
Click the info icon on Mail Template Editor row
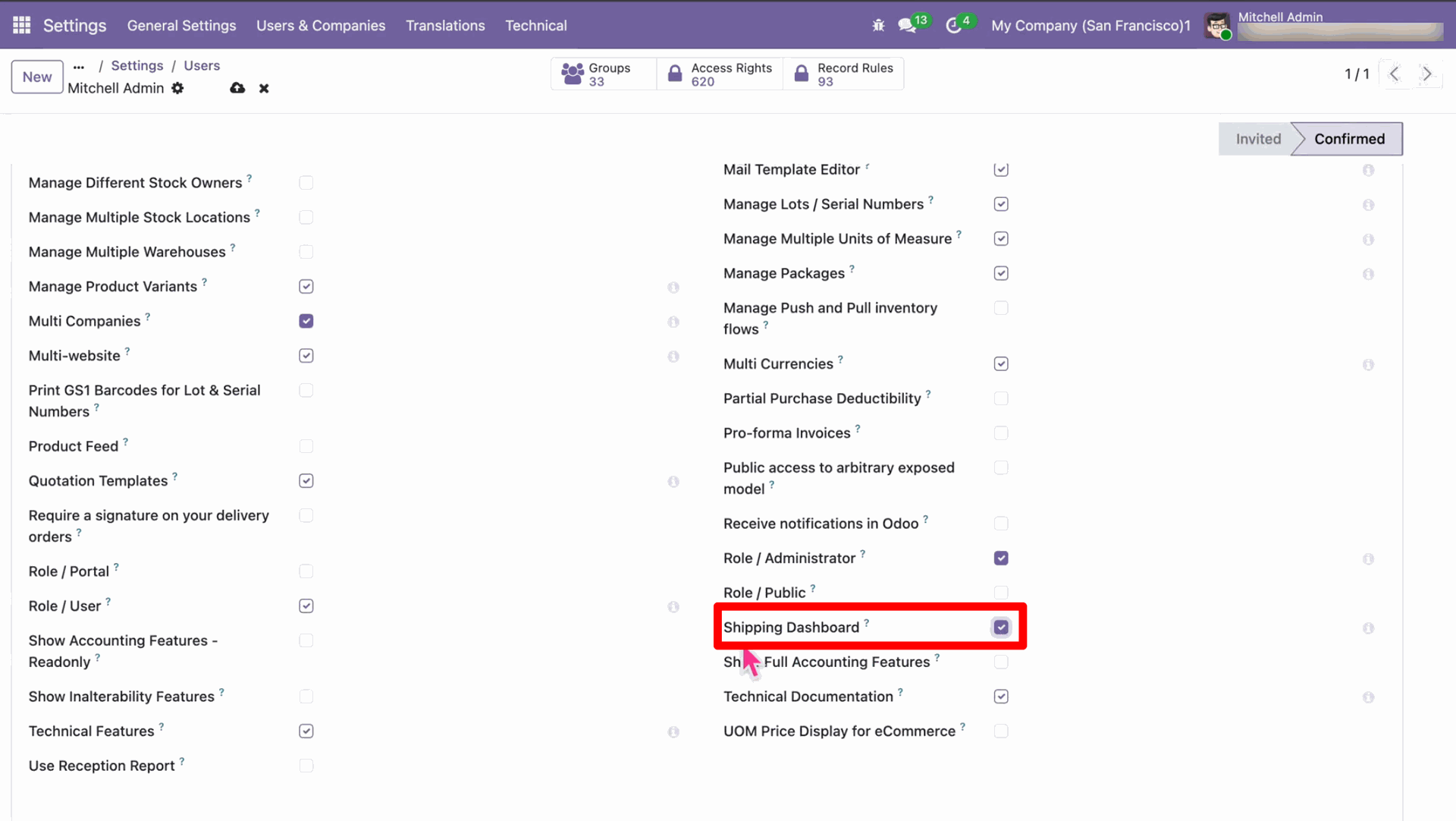coord(1368,171)
